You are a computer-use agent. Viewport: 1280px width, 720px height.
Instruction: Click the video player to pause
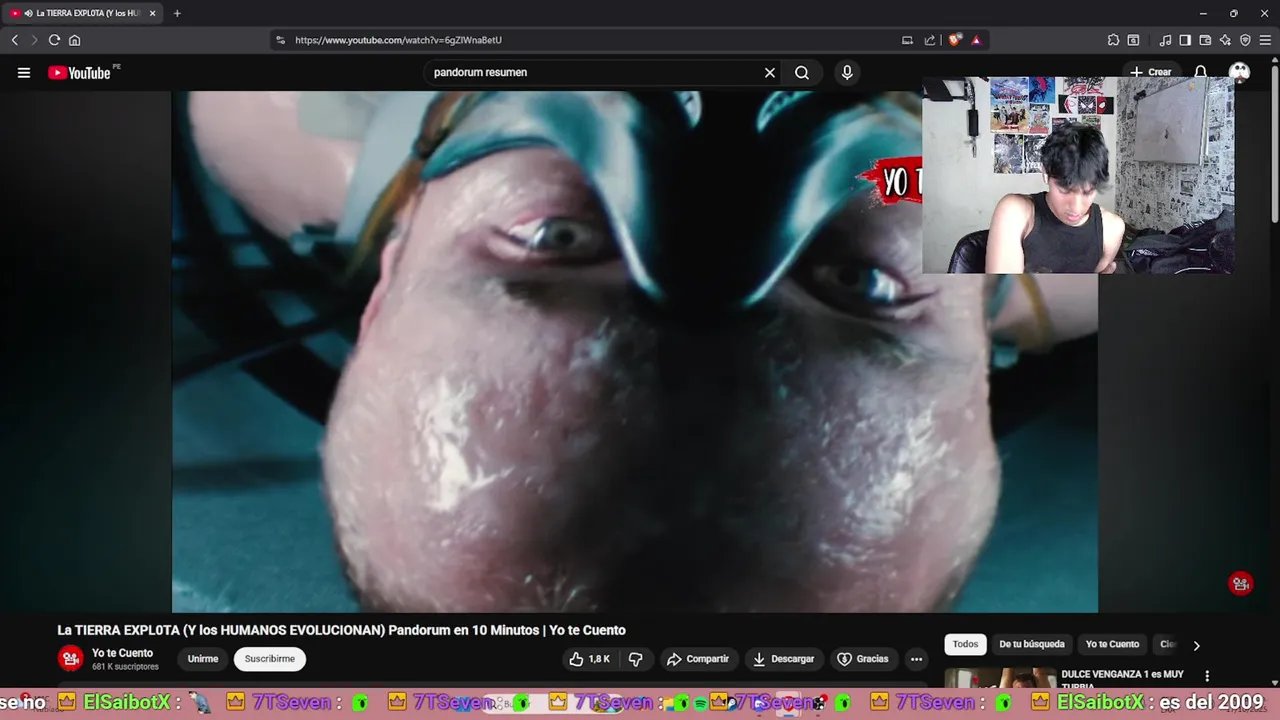tap(635, 352)
